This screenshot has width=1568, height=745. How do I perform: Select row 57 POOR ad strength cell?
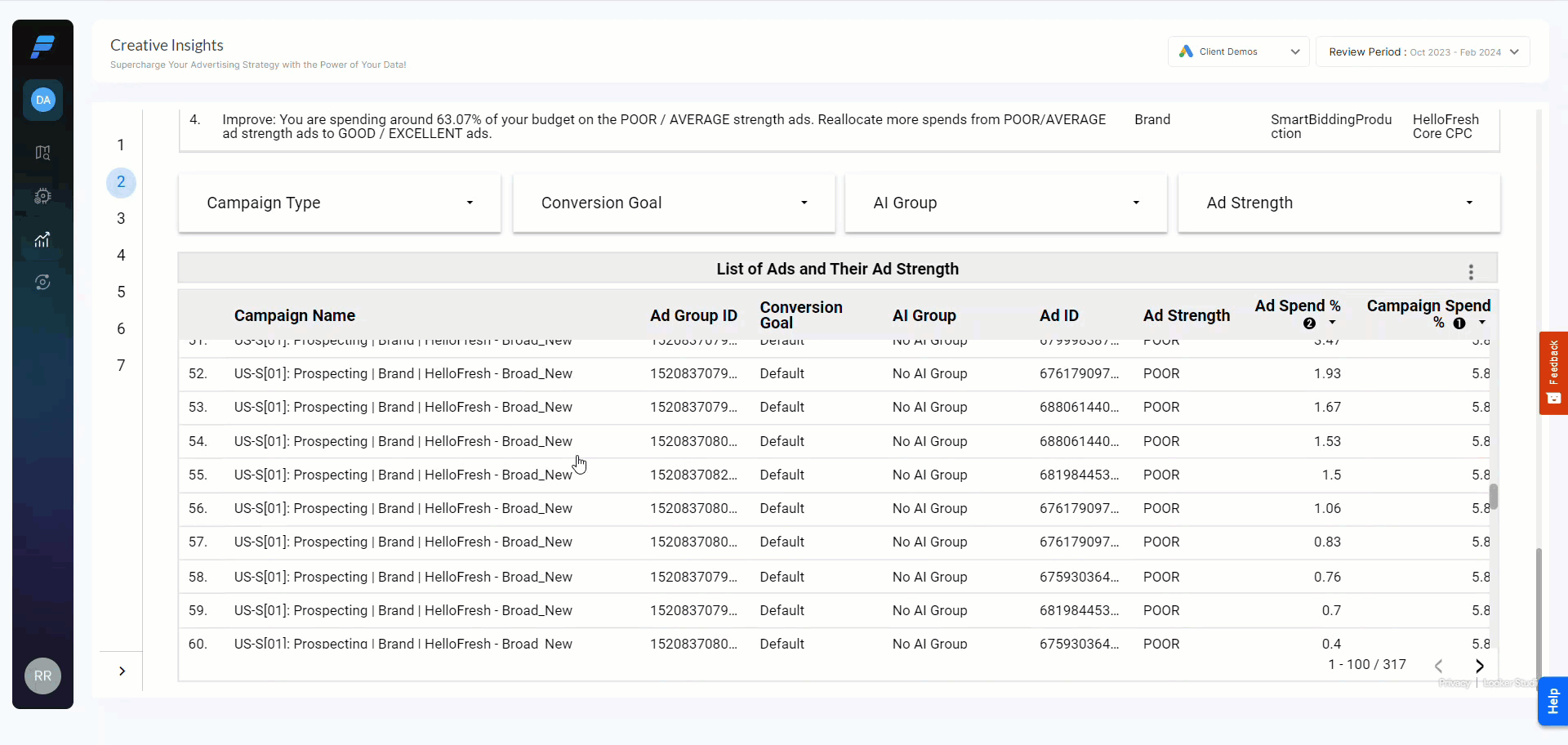[1161, 542]
